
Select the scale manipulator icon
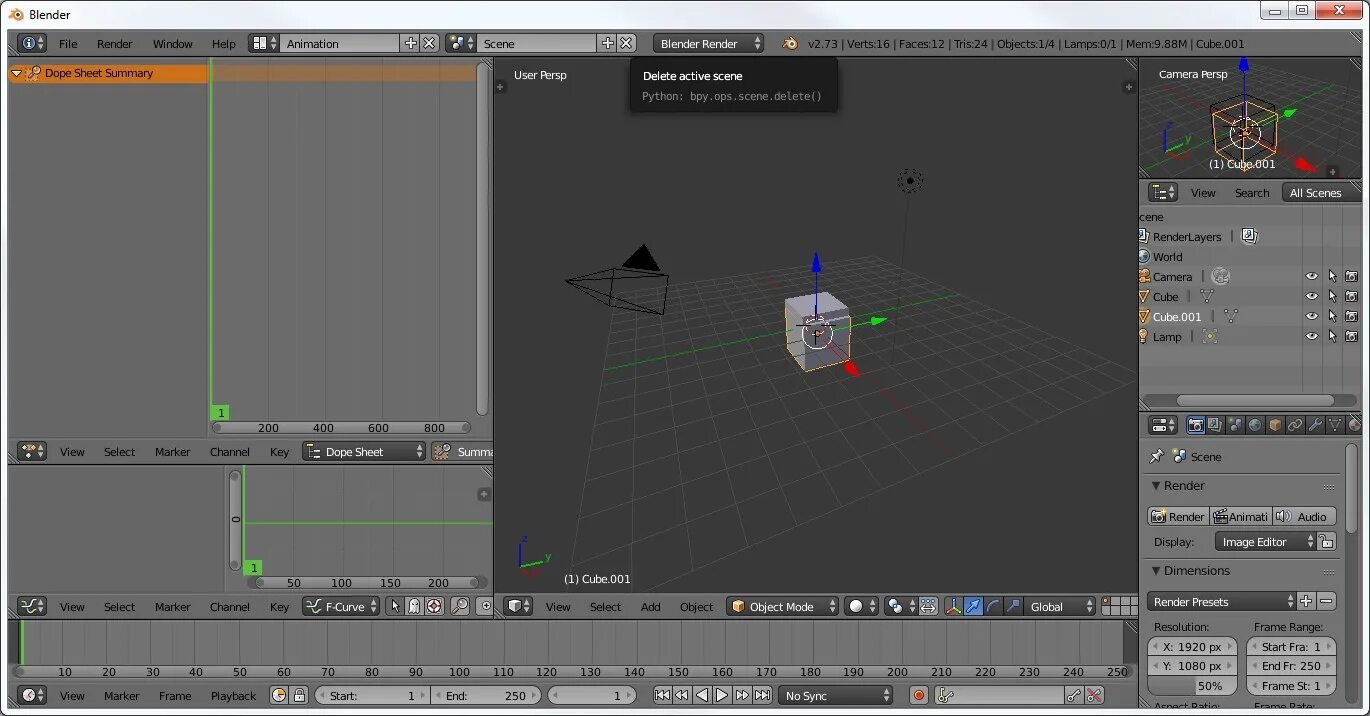1013,606
